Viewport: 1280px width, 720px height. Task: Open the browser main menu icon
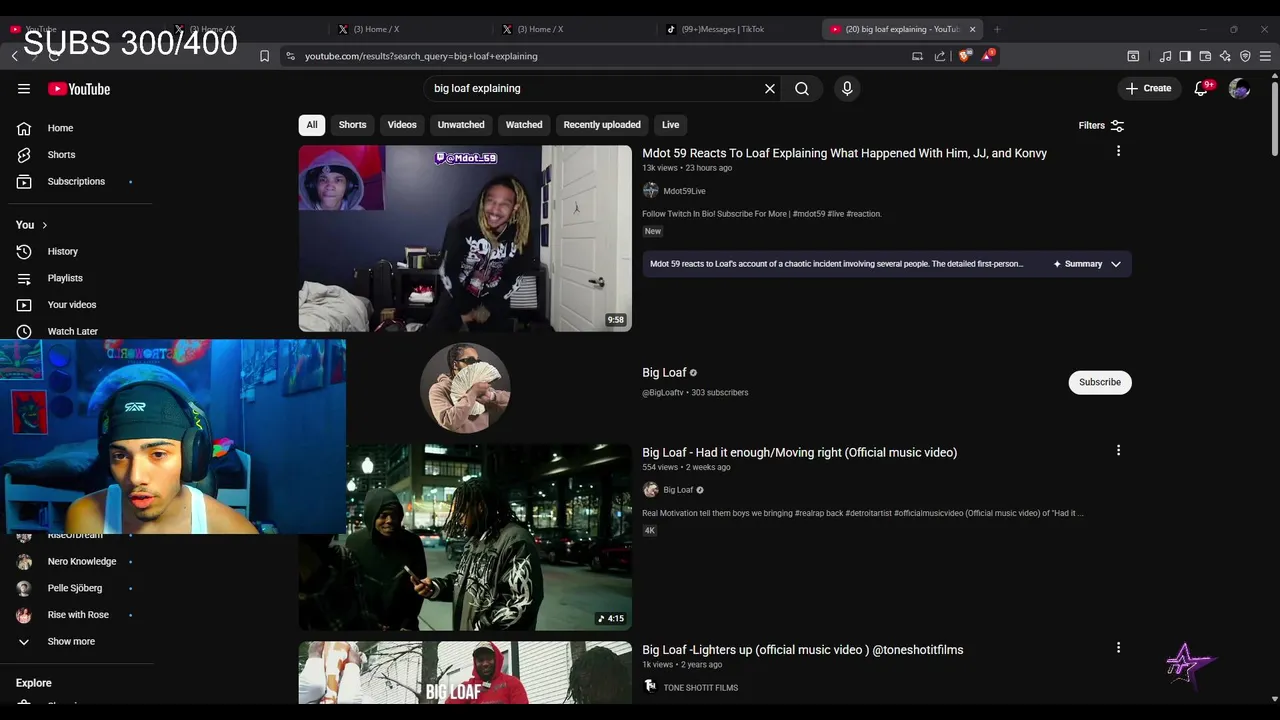1265,56
